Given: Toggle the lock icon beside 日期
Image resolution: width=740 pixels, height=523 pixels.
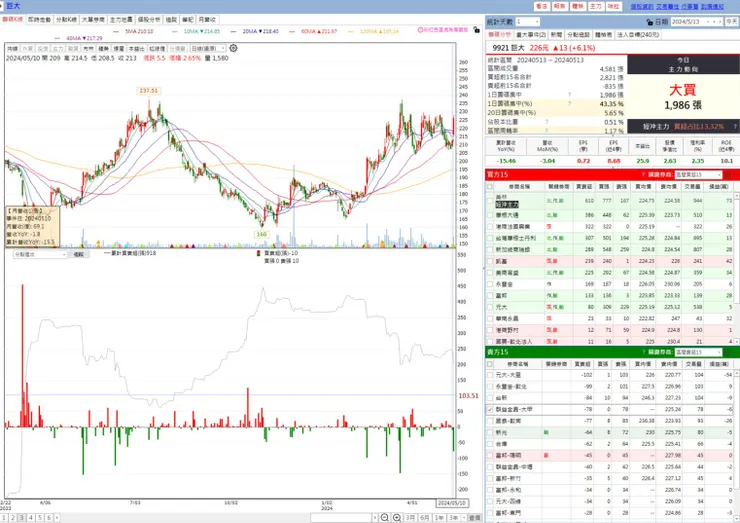Looking at the screenshot, I should coord(650,22).
